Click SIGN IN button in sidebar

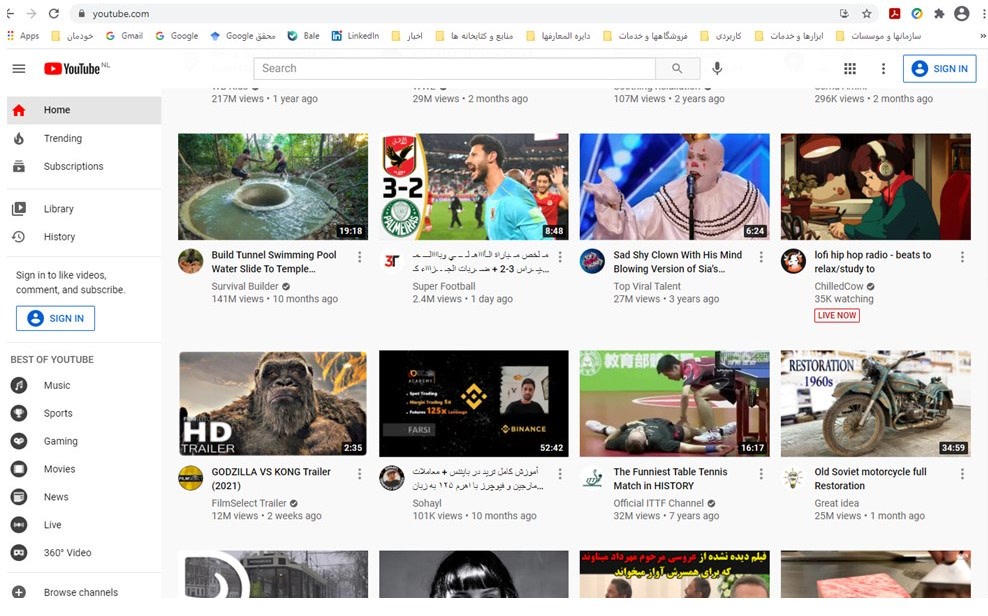(x=55, y=318)
